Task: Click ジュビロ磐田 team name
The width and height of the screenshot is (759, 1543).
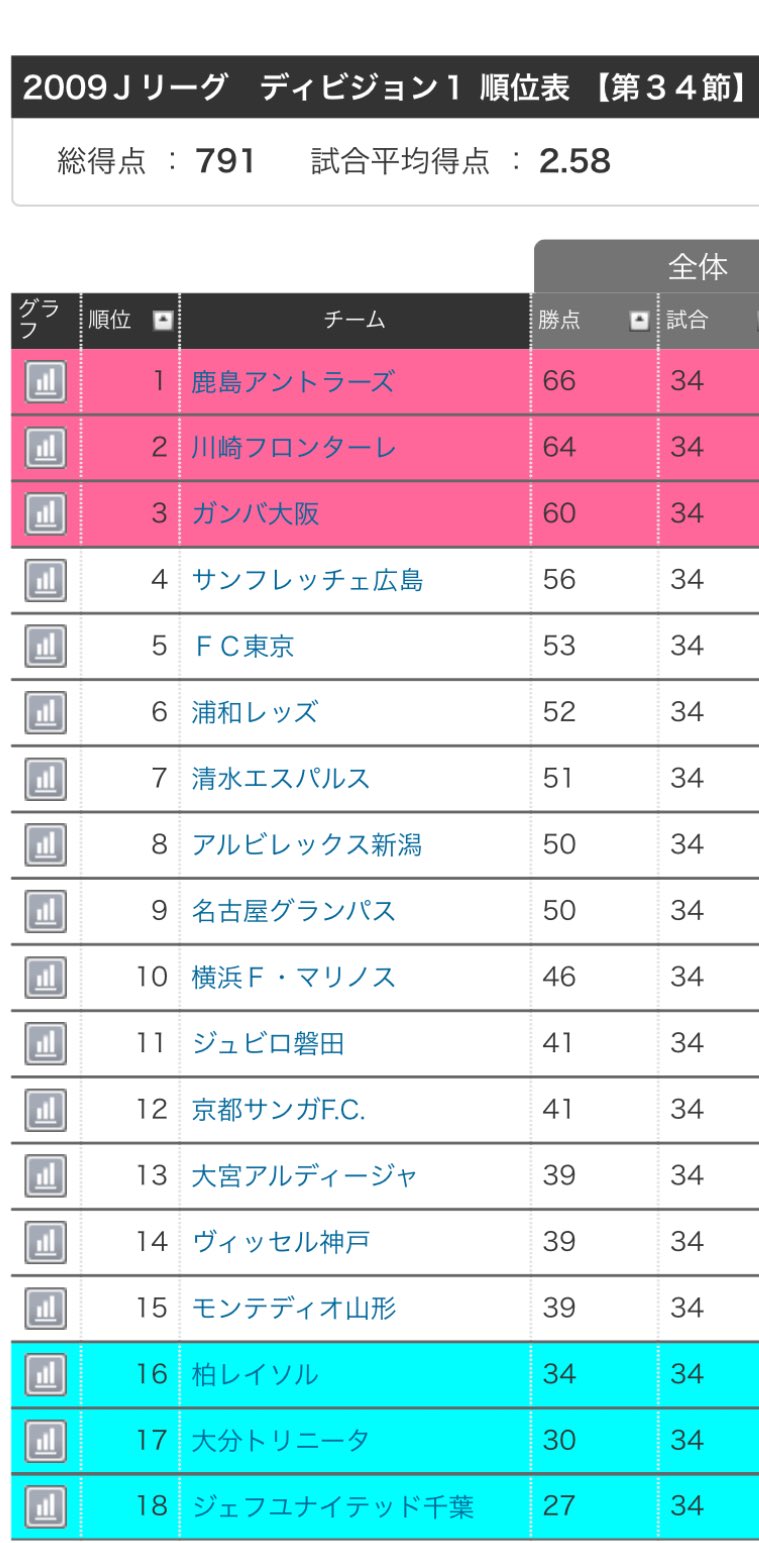Action: pos(268,1043)
